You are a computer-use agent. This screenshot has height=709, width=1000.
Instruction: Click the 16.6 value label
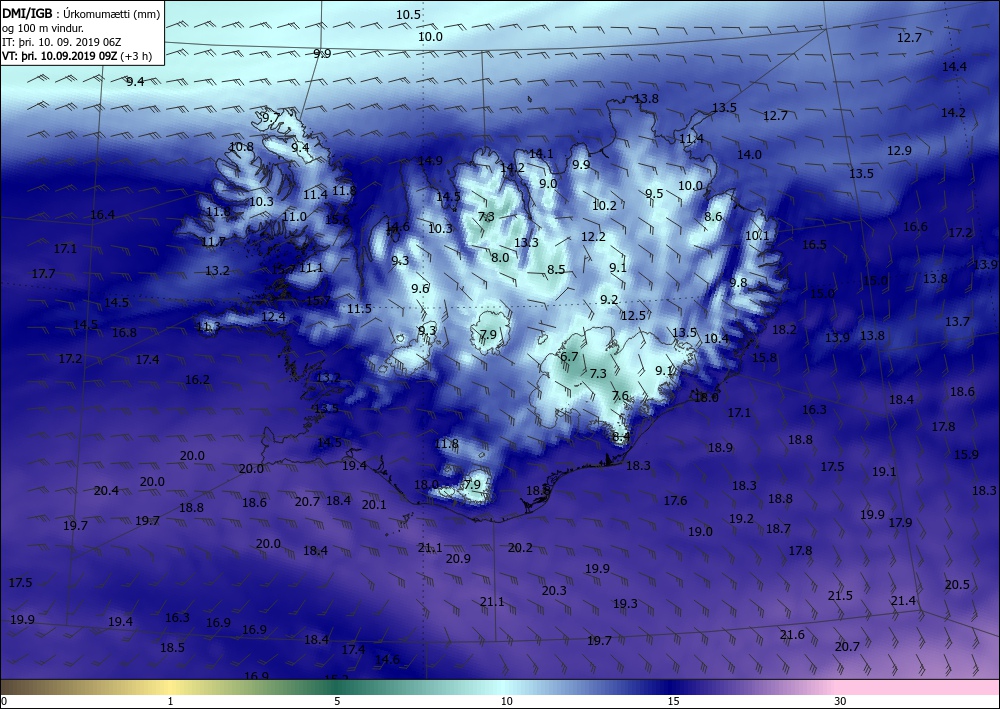coord(916,226)
